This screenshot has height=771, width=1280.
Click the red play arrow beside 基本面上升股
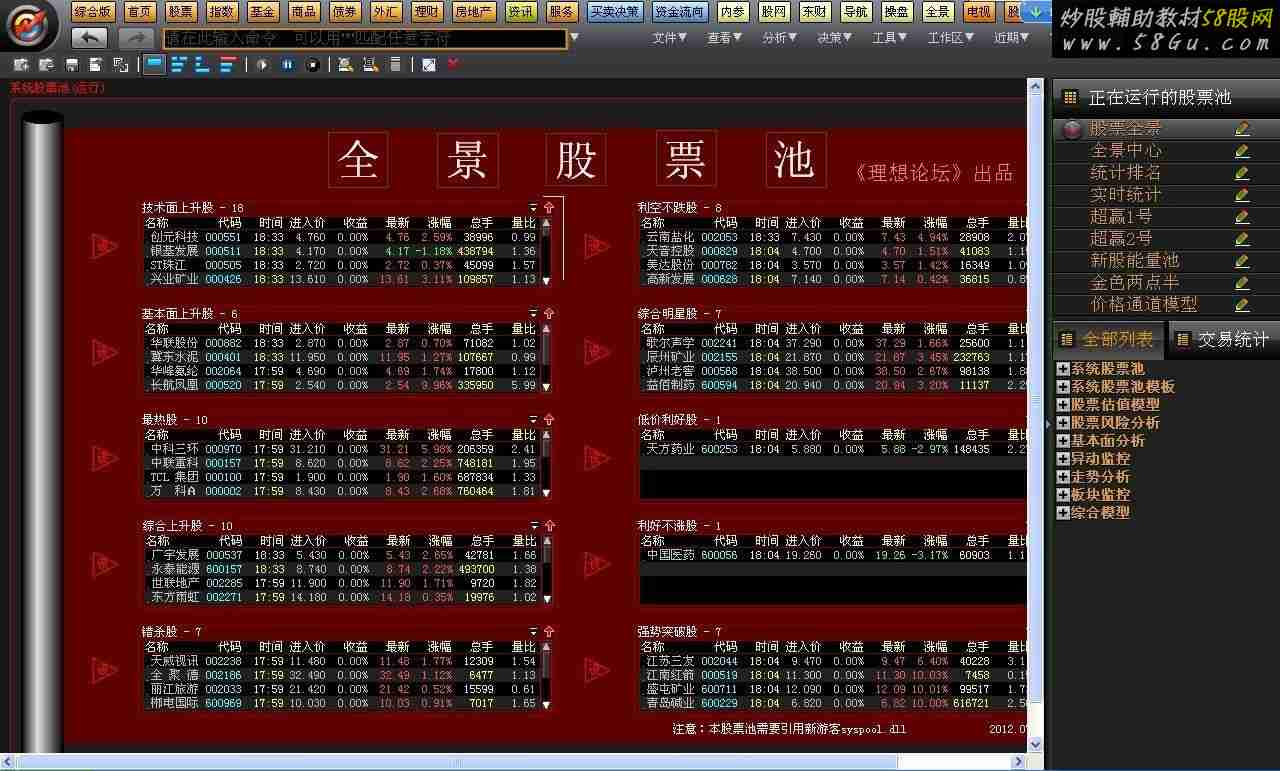pyautogui.click(x=104, y=351)
